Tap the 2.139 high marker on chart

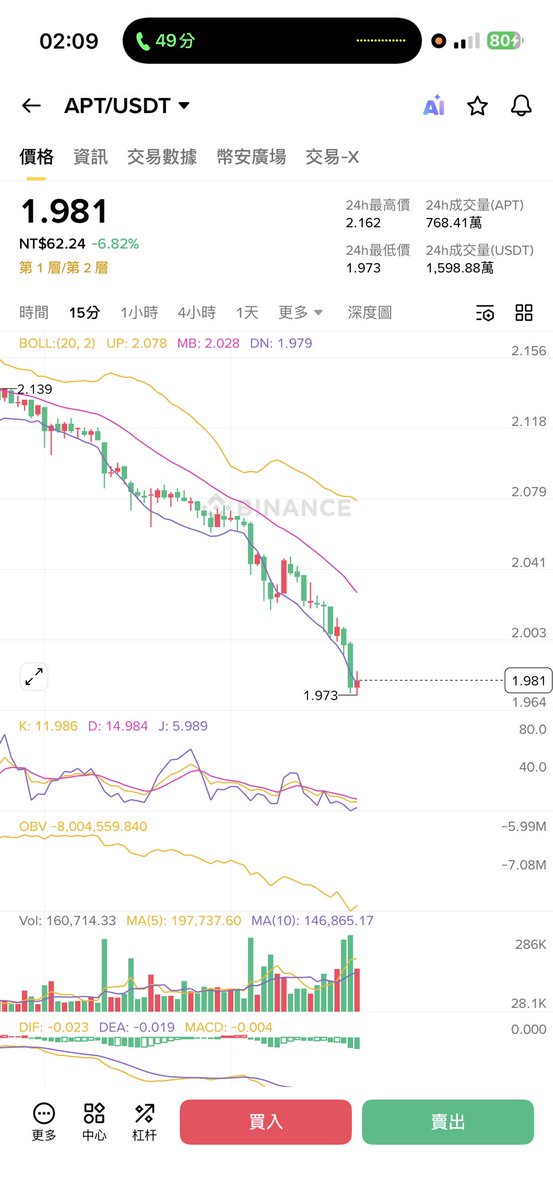click(x=34, y=389)
